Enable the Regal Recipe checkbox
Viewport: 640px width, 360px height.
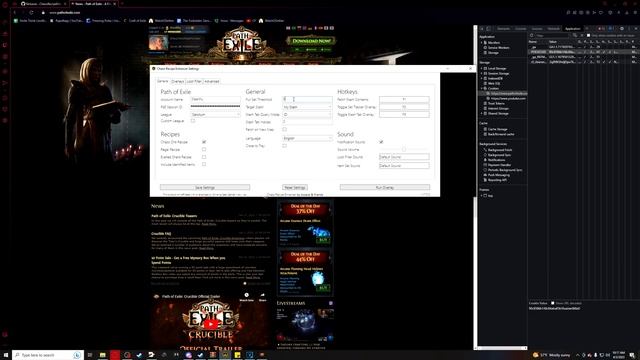point(204,149)
